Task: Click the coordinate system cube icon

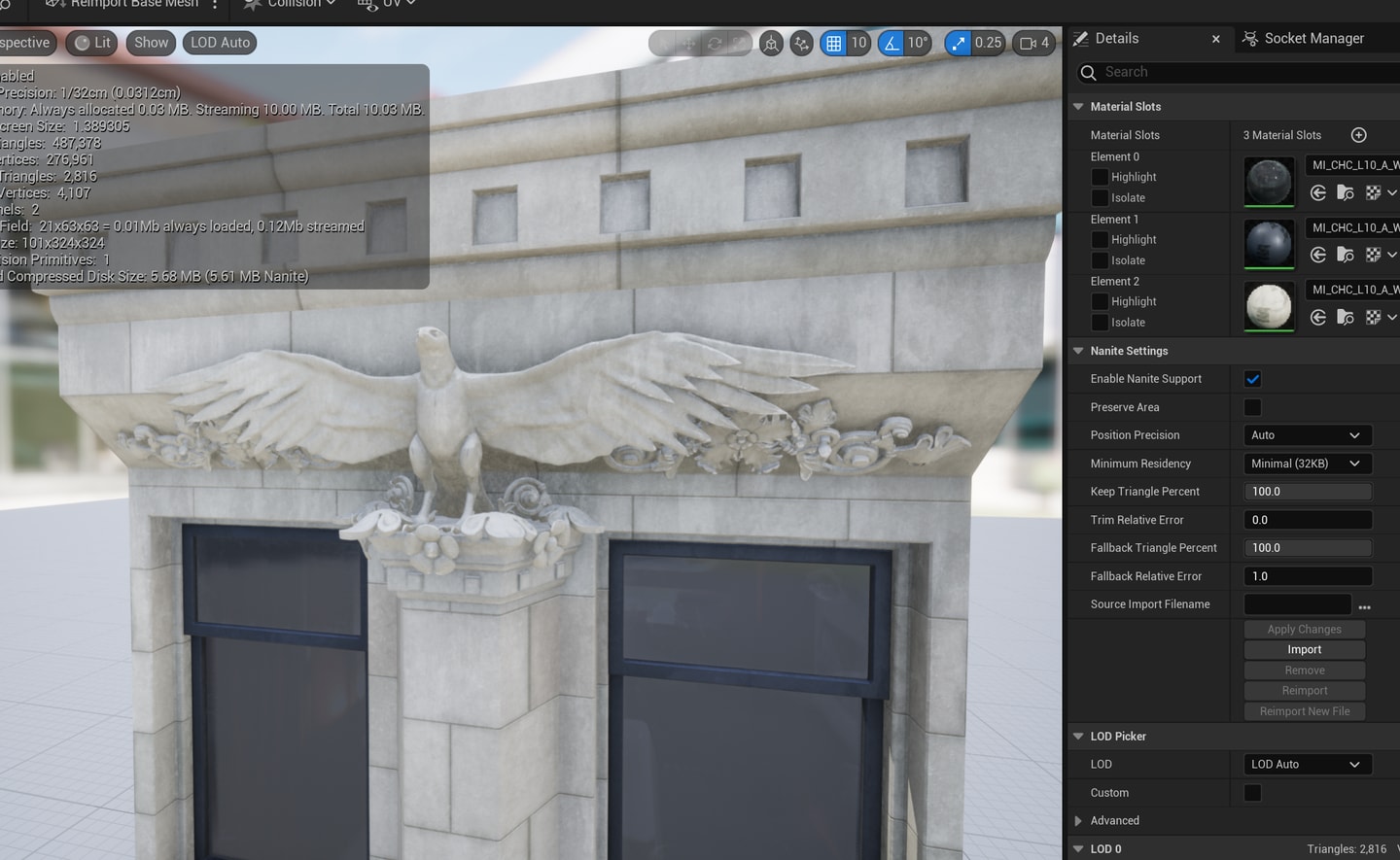Action: (771, 43)
